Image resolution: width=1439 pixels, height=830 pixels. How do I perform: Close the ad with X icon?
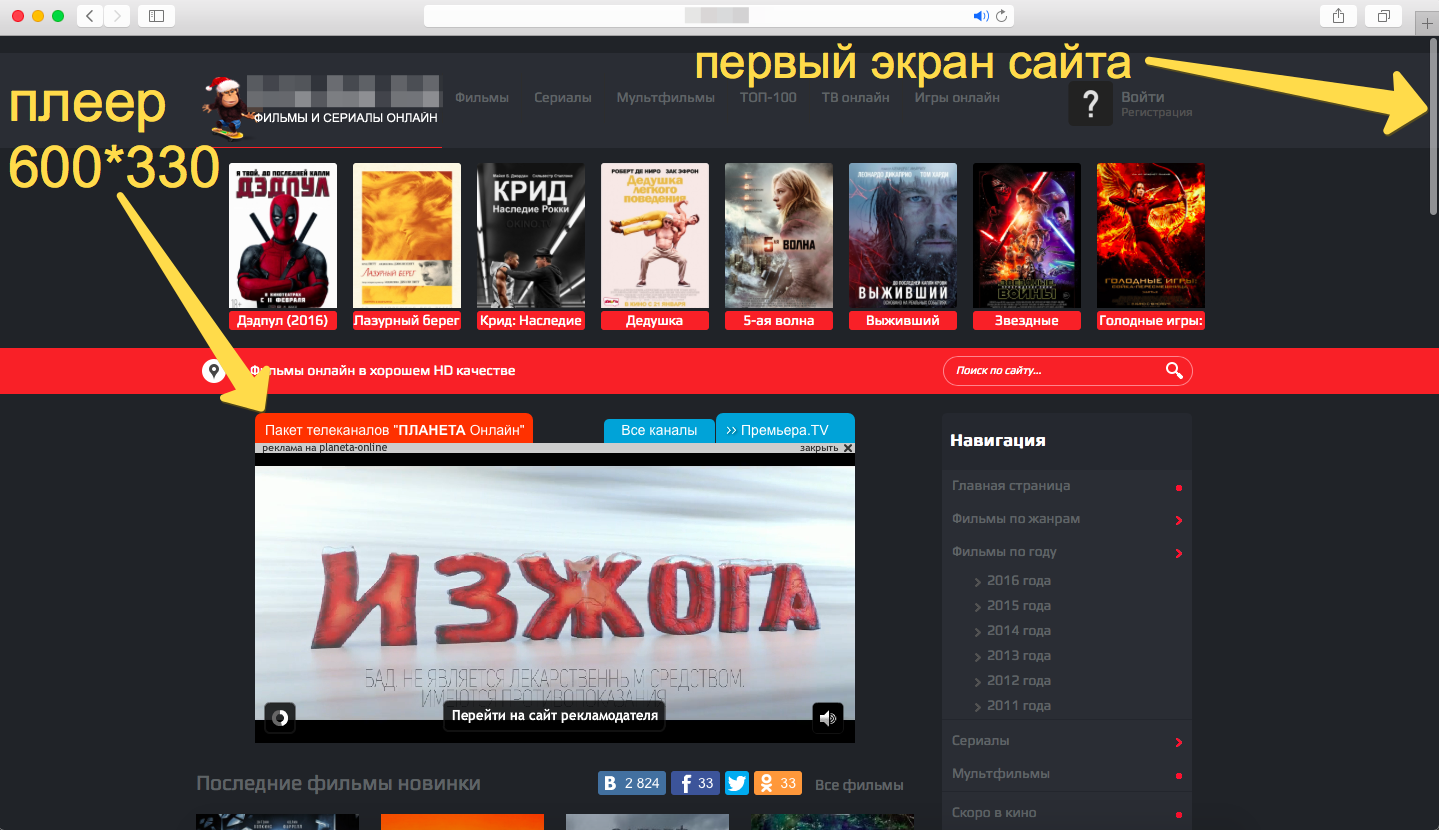point(848,448)
